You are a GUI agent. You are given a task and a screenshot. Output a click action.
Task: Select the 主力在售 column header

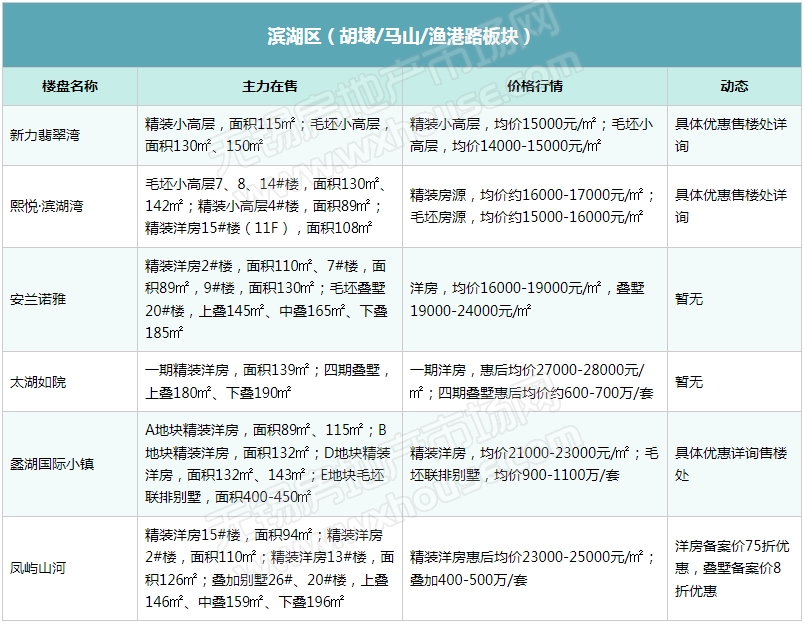pos(269,87)
